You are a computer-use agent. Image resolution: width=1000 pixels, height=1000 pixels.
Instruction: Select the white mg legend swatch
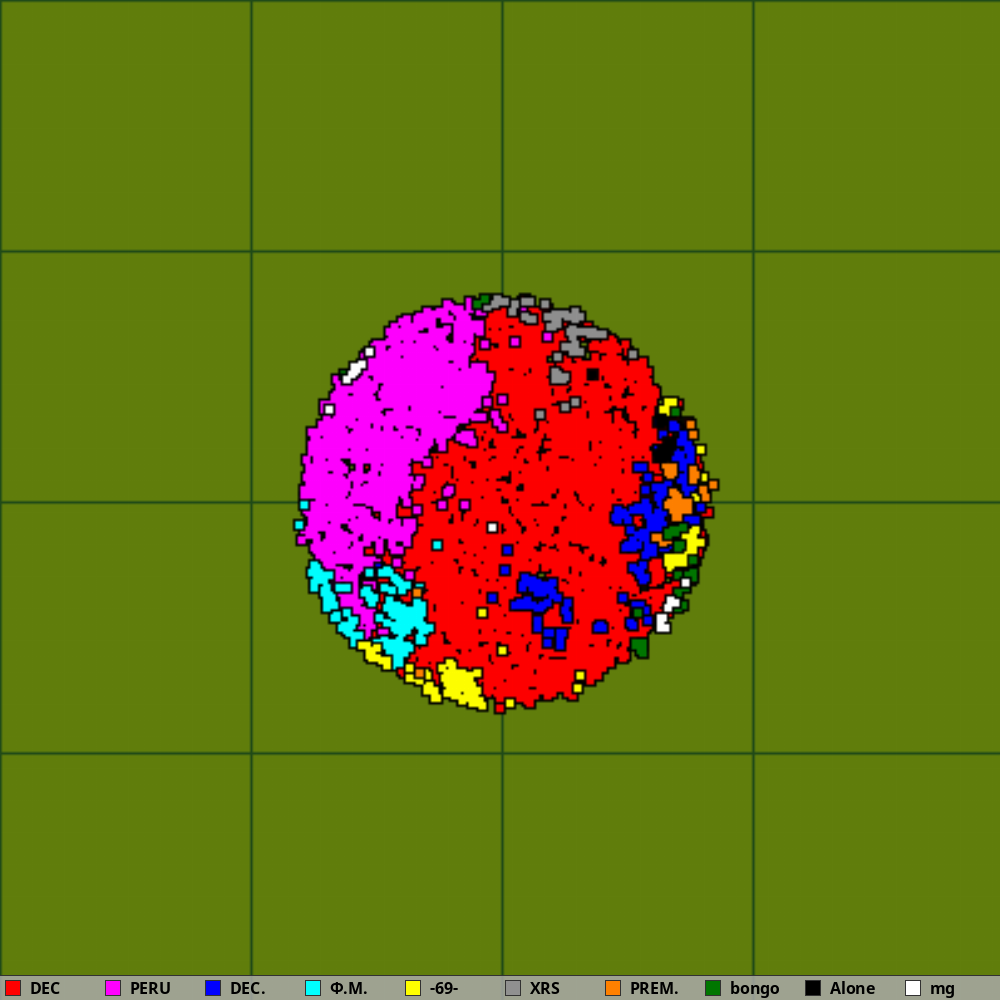point(913,988)
